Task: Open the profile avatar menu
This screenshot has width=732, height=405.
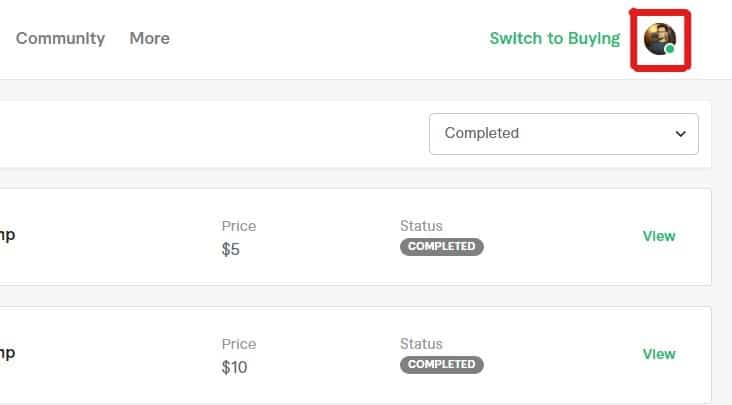Action: click(x=660, y=39)
